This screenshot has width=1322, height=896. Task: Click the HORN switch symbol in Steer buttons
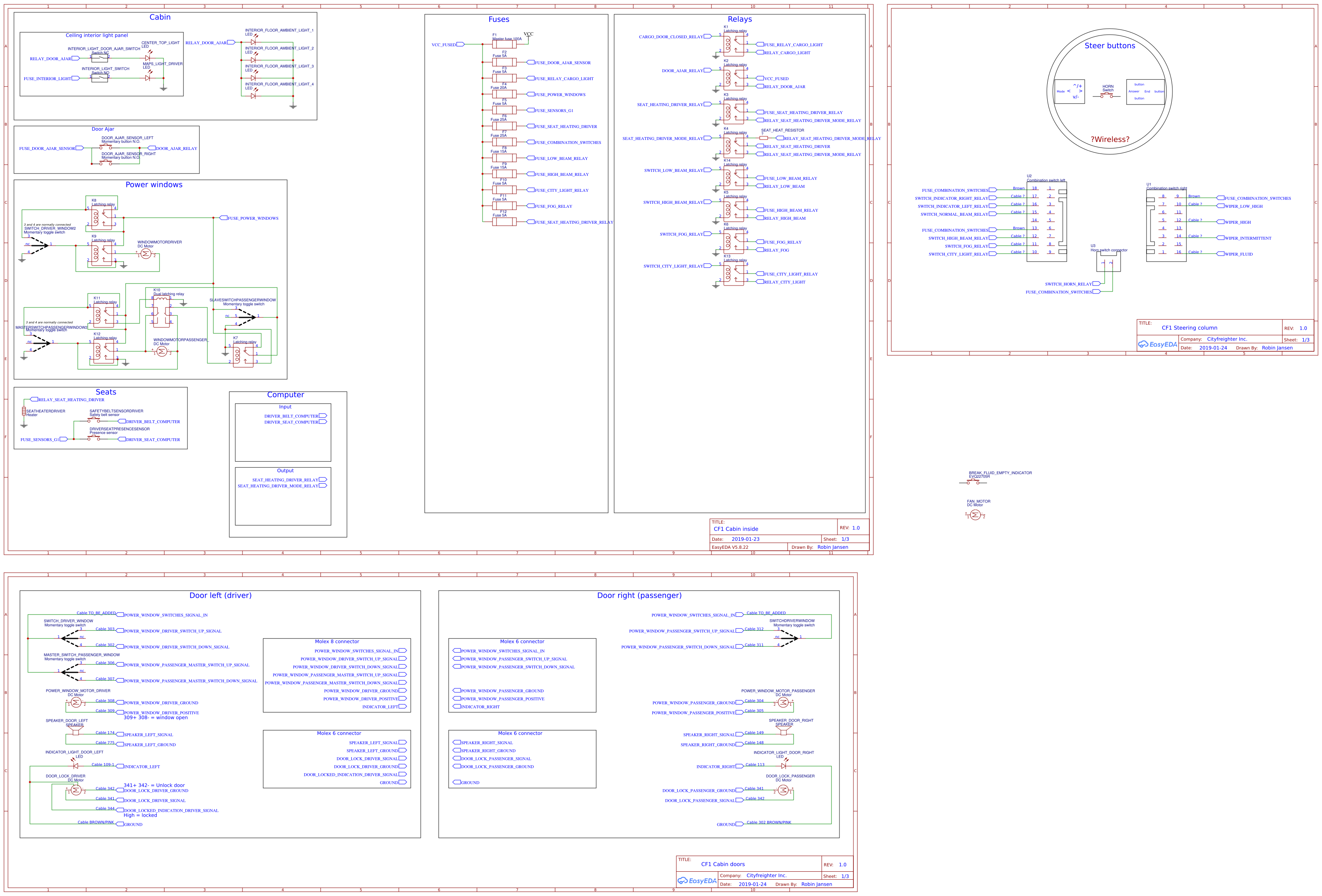coord(1106,96)
